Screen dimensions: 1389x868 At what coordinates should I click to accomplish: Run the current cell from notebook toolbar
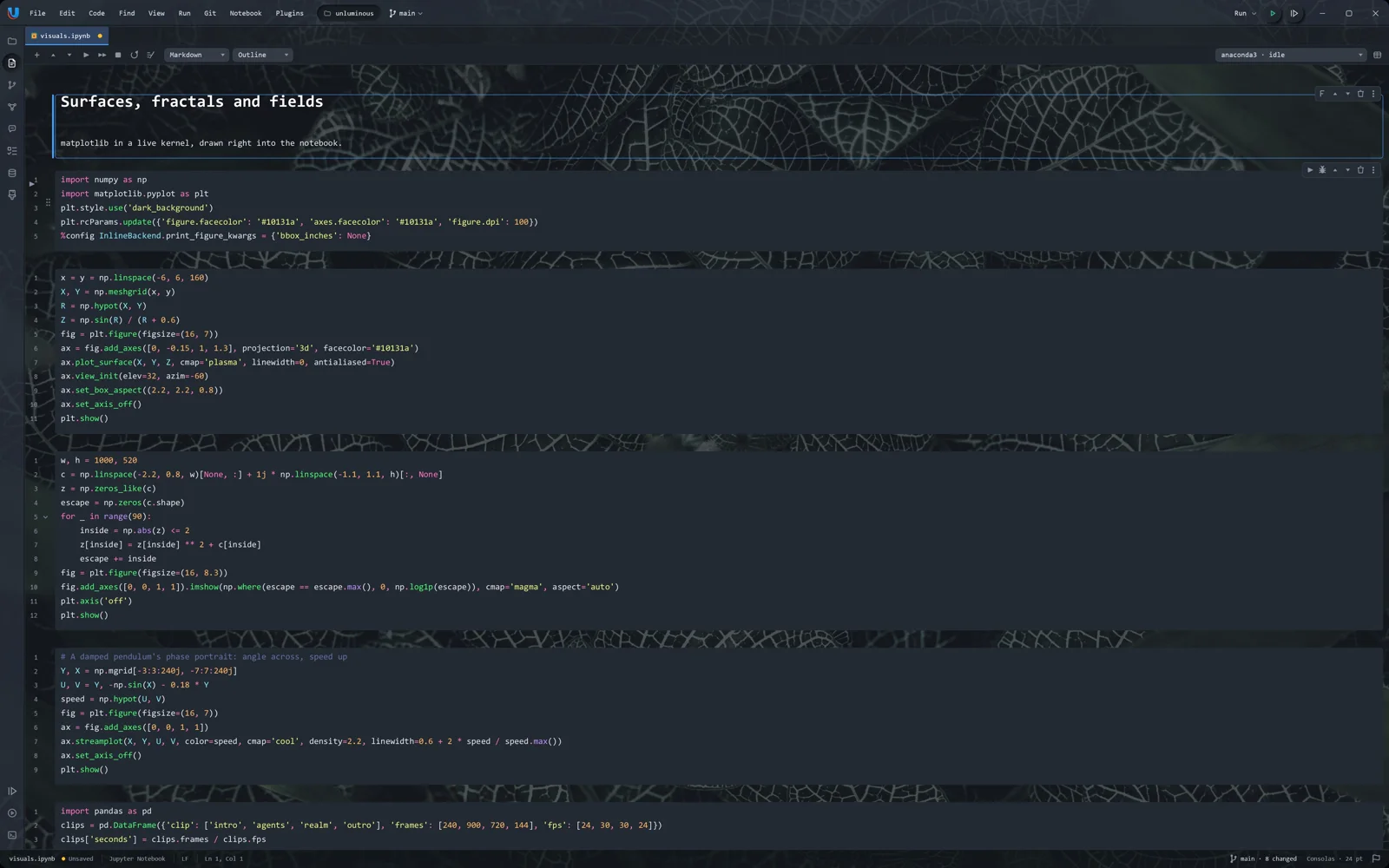86,55
